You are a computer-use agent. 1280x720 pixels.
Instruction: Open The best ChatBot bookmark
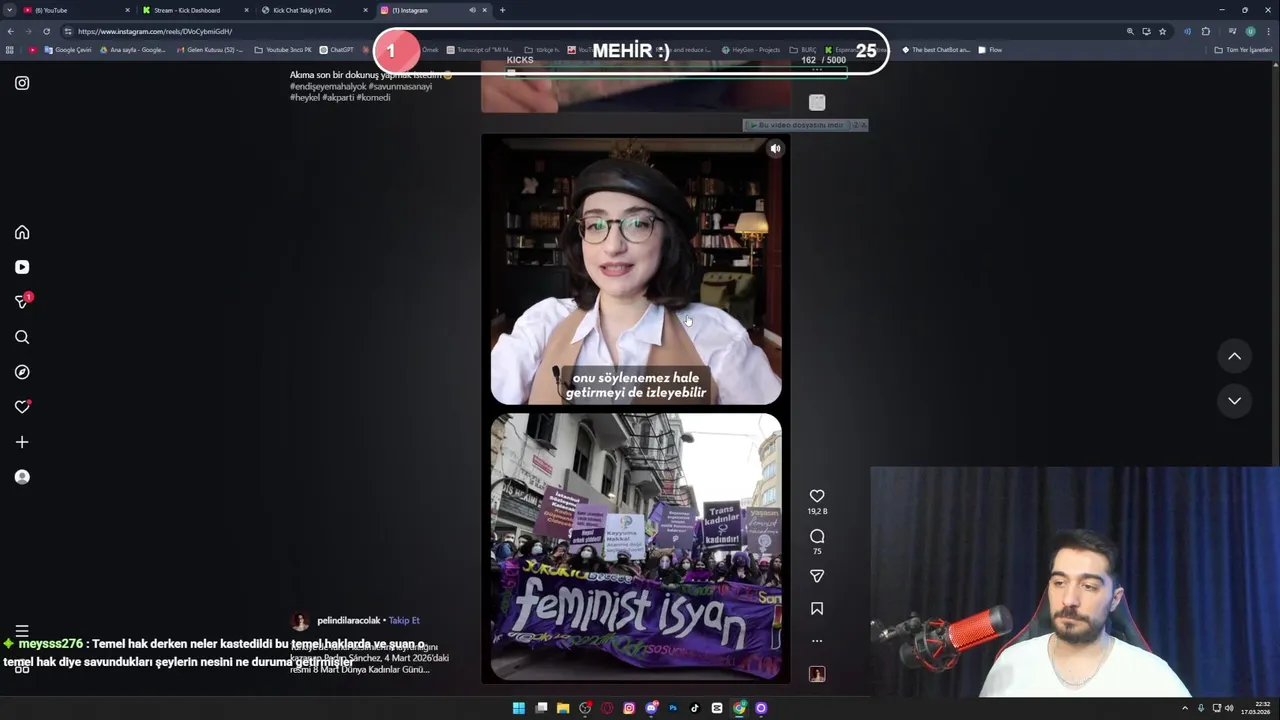tap(936, 50)
